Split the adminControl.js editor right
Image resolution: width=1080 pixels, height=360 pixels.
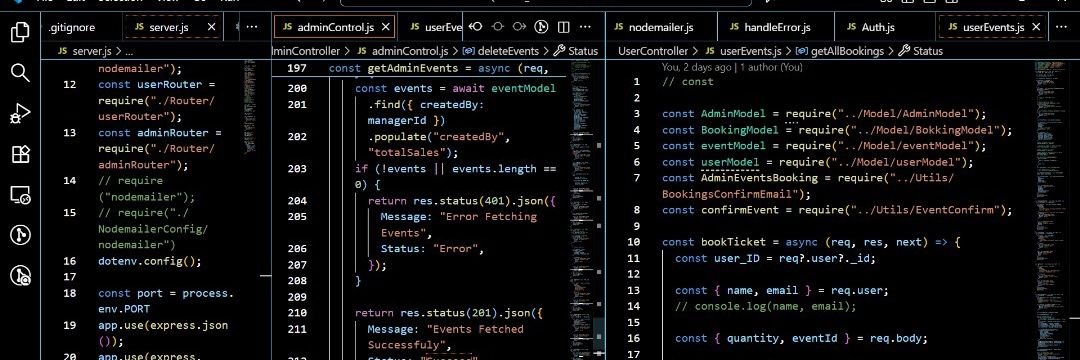[563, 27]
